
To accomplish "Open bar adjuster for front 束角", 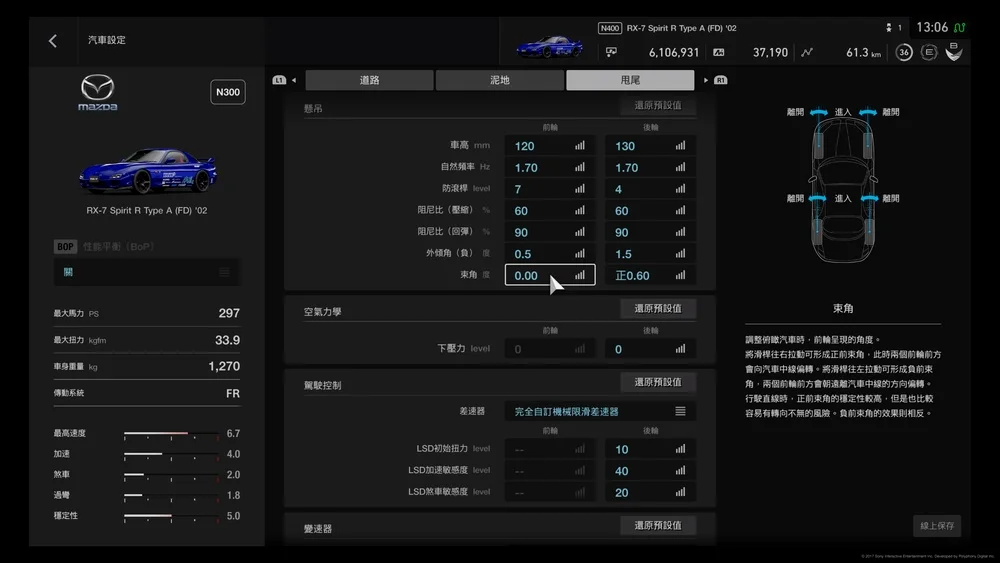I will (x=579, y=275).
